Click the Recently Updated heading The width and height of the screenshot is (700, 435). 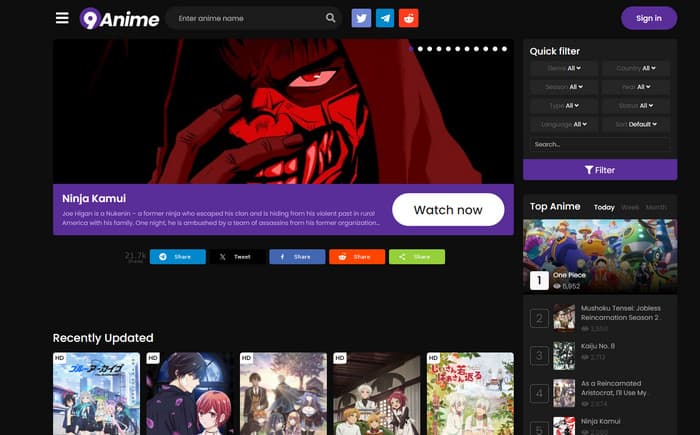coord(103,338)
